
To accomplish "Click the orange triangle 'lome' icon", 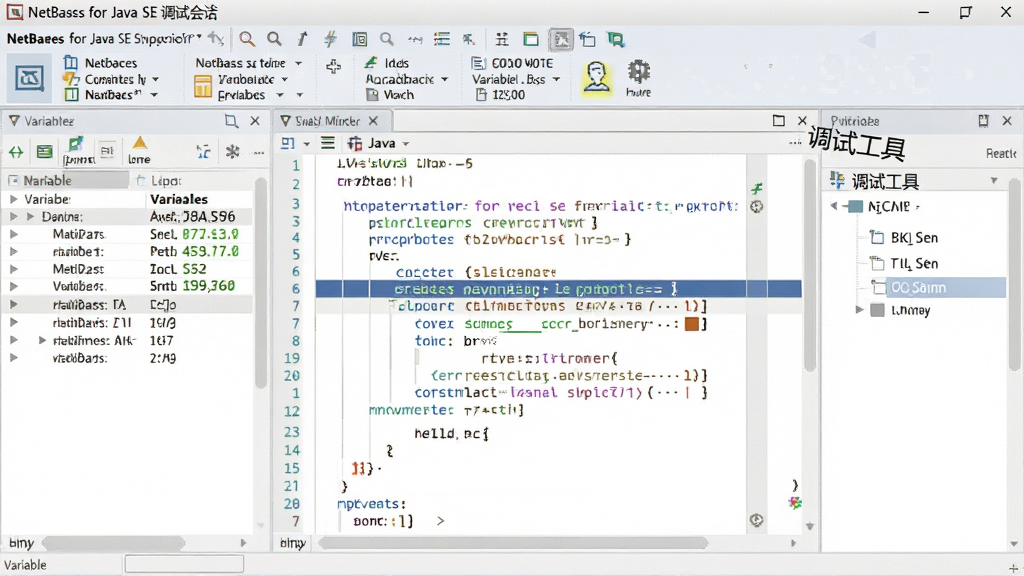I will (x=140, y=150).
